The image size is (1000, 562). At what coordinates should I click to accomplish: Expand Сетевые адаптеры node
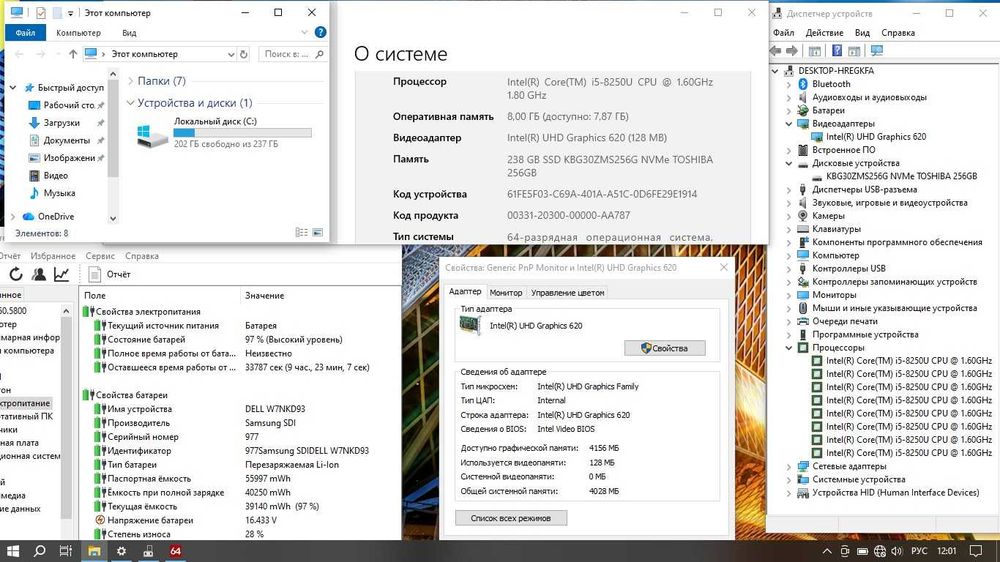pyautogui.click(x=789, y=466)
